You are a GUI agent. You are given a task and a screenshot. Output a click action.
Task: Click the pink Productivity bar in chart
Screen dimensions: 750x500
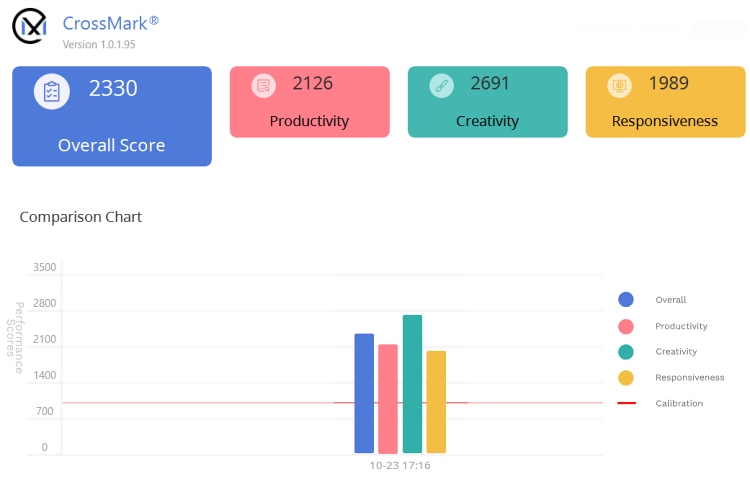coord(388,399)
